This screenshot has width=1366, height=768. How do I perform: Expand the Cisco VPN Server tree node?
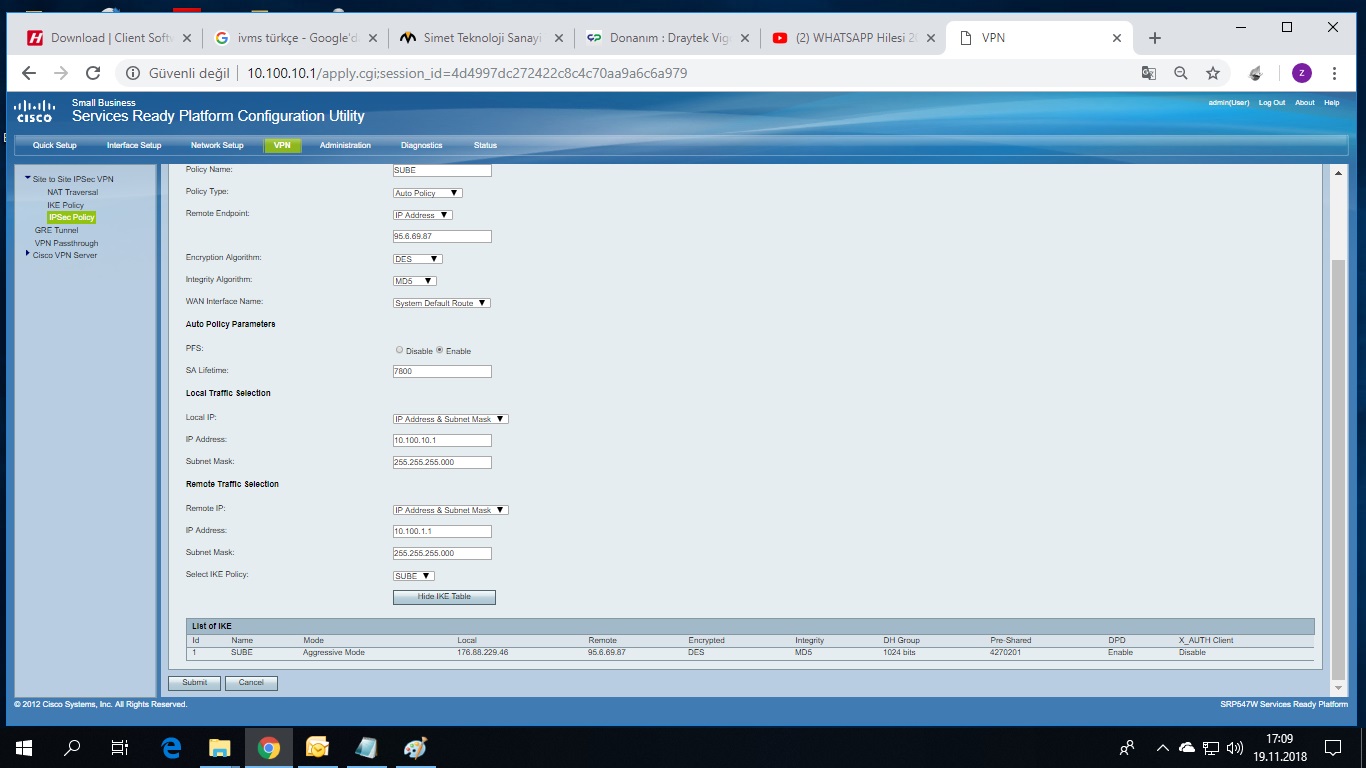click(x=28, y=254)
